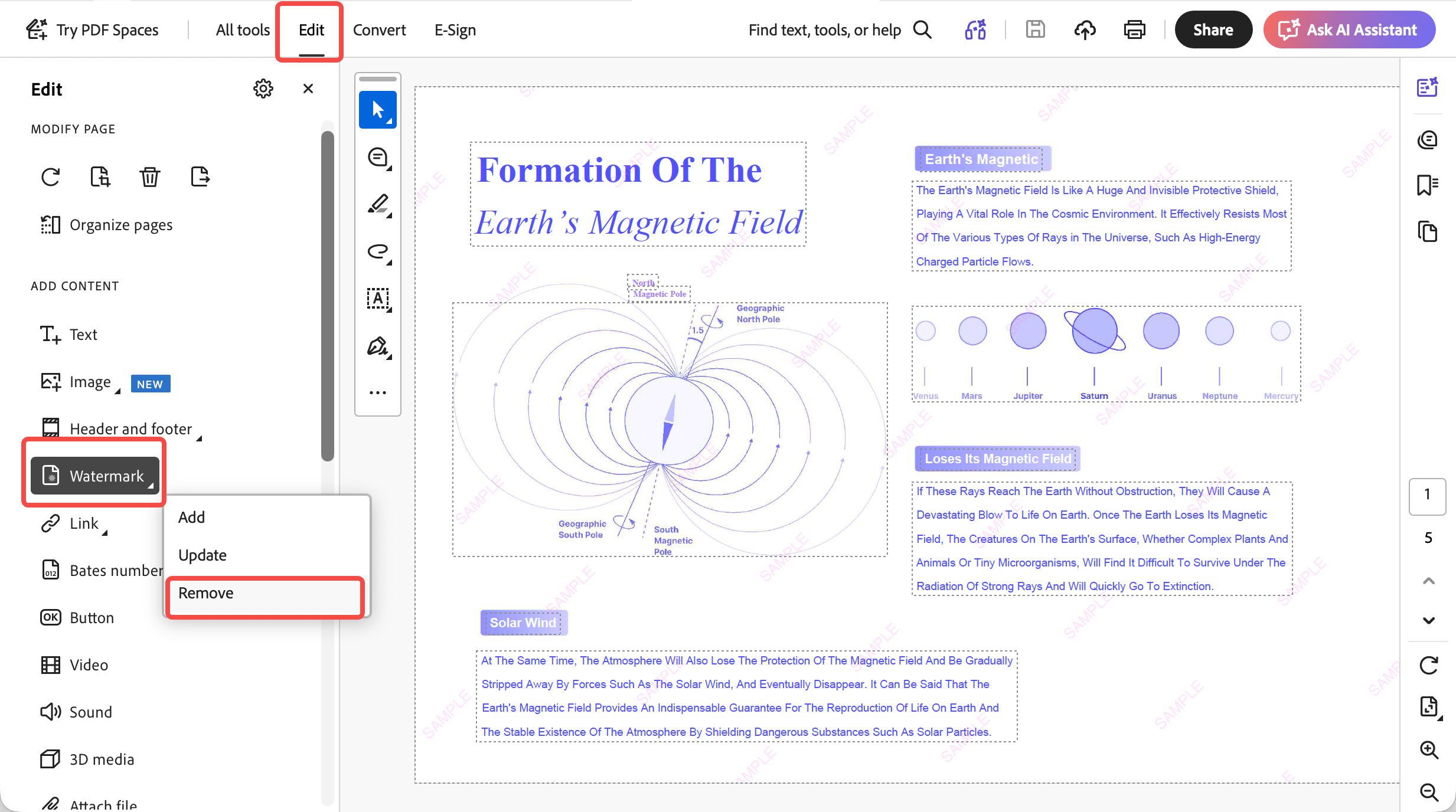Open Edit panel settings gear
Image resolution: width=1456 pixels, height=812 pixels.
263,89
